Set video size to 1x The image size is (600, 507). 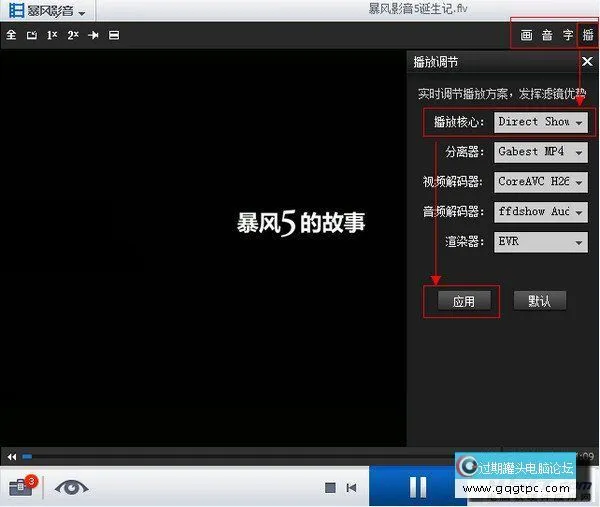[52, 35]
